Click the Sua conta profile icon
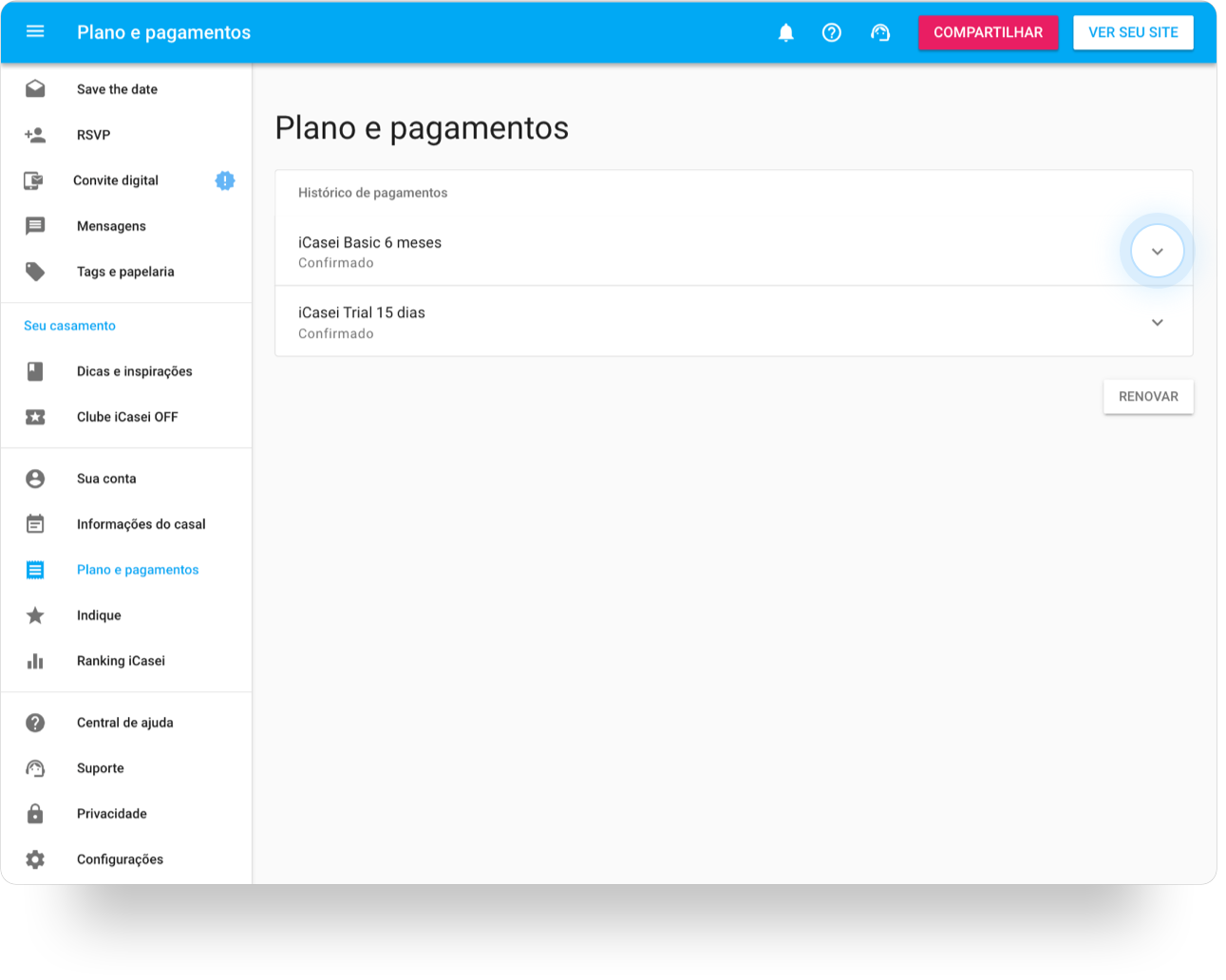This screenshot has width=1226, height=980. click(35, 479)
